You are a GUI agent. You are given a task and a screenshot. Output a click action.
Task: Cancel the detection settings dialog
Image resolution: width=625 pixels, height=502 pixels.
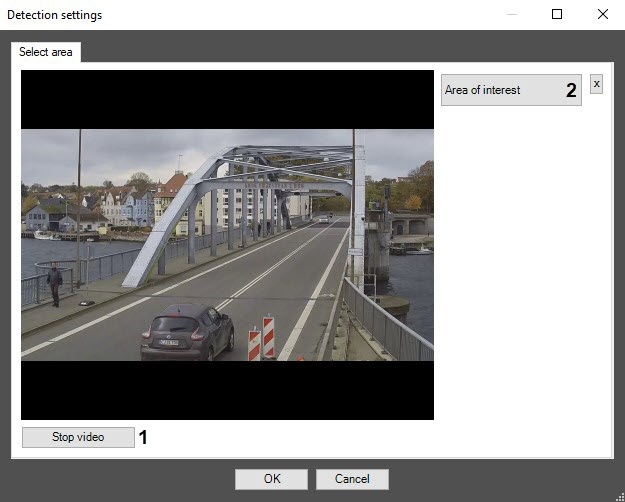pos(352,479)
